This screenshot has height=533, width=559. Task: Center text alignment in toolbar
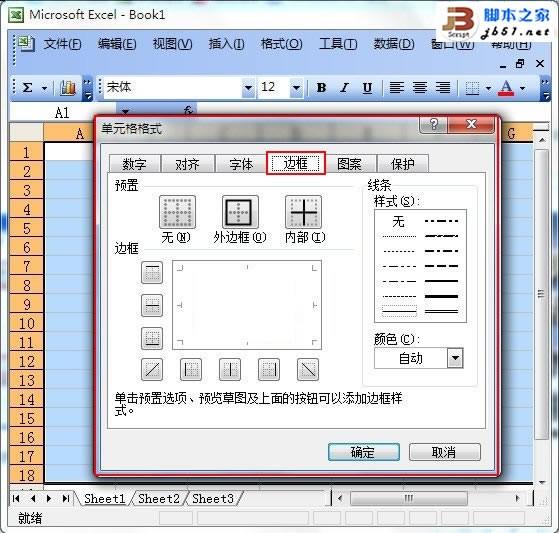420,87
